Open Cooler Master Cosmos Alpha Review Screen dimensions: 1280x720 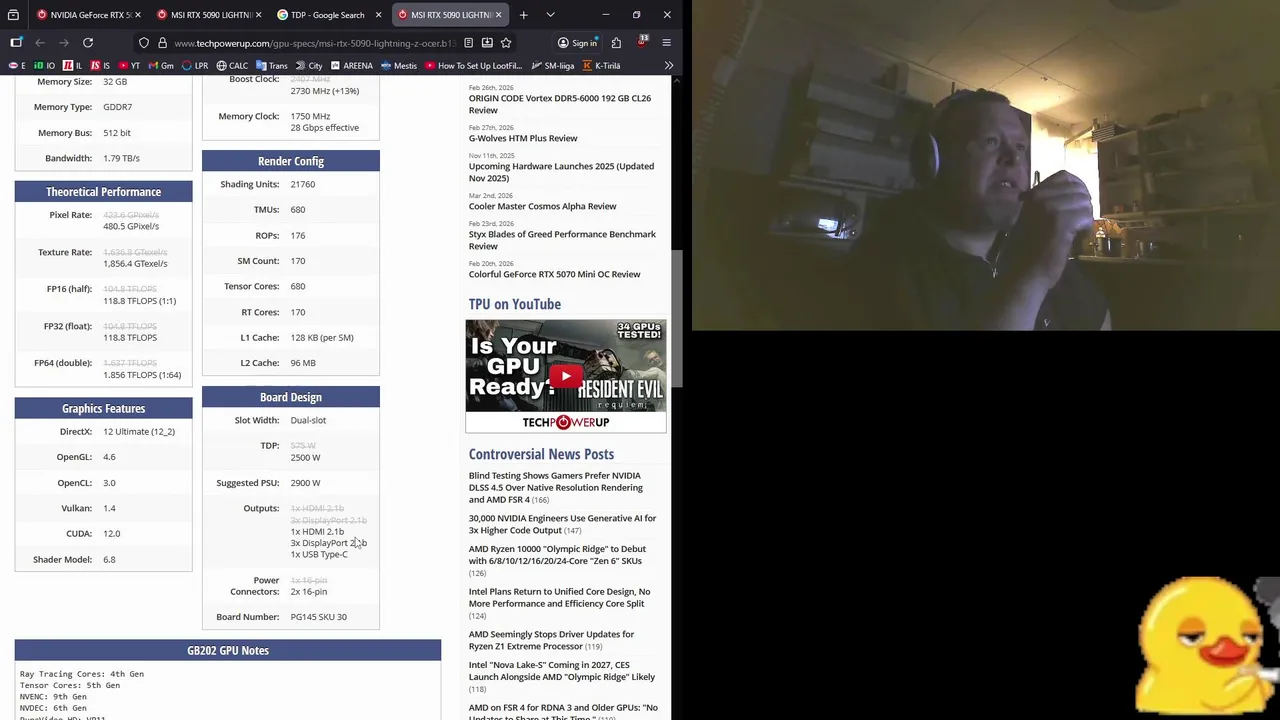pos(542,206)
